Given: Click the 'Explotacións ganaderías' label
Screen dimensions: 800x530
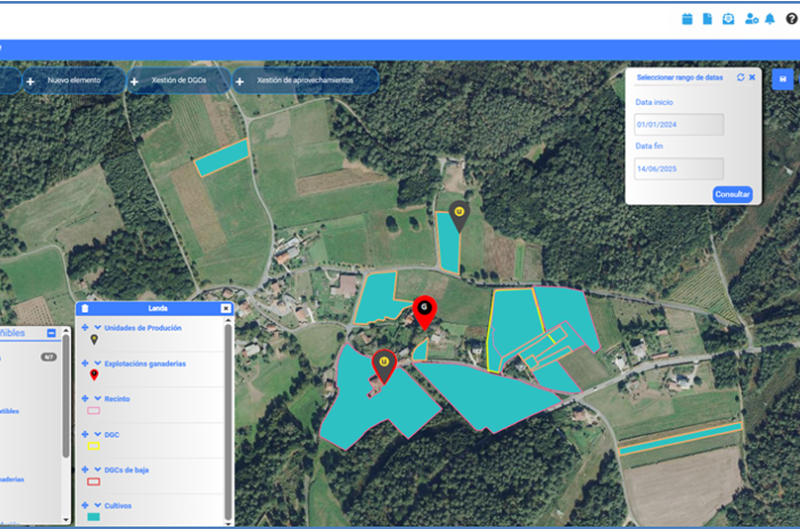Looking at the screenshot, I should [x=145, y=364].
